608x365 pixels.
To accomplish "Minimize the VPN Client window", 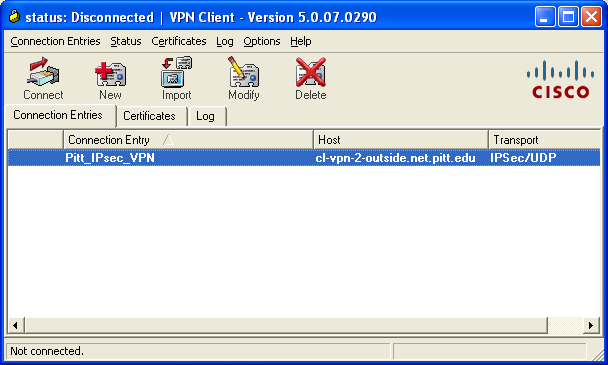I will tap(545, 17).
